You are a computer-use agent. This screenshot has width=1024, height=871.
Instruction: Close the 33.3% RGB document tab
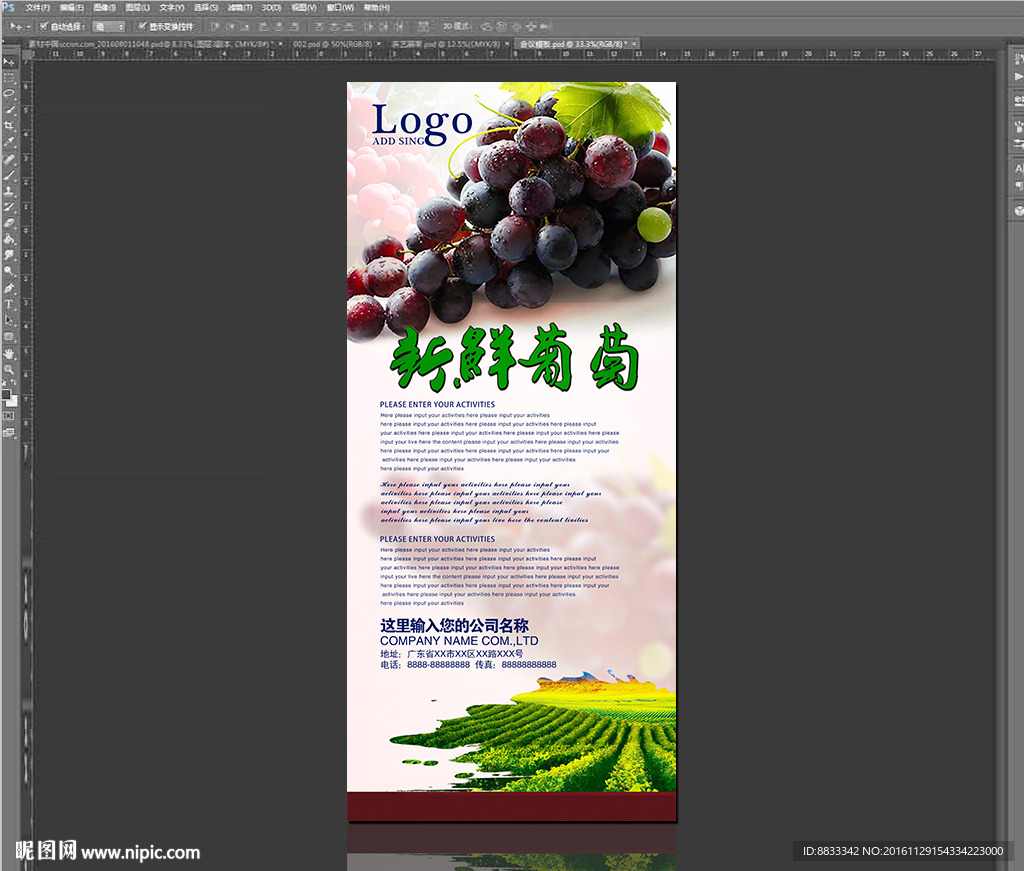pyautogui.click(x=633, y=44)
